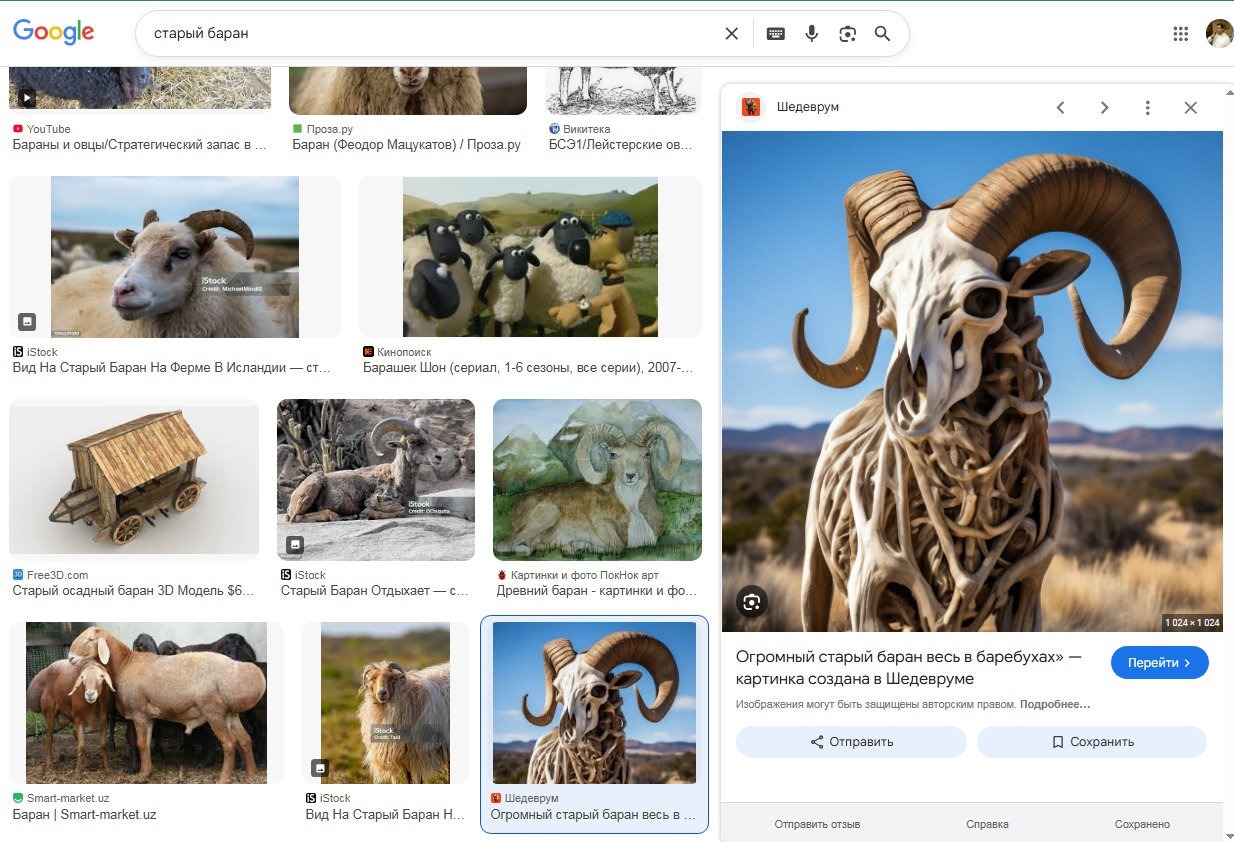Image resolution: width=1234 pixels, height=842 pixels.
Task: Open the Подробнее copyright link
Action: click(1055, 704)
